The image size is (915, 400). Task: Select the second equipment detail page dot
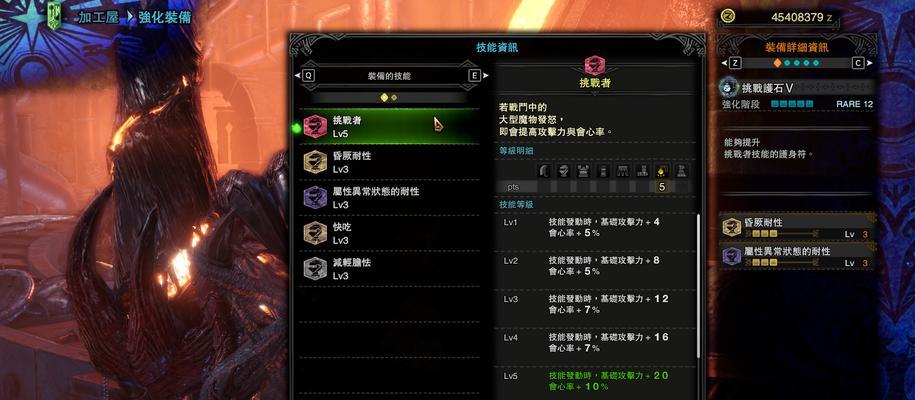tap(787, 63)
